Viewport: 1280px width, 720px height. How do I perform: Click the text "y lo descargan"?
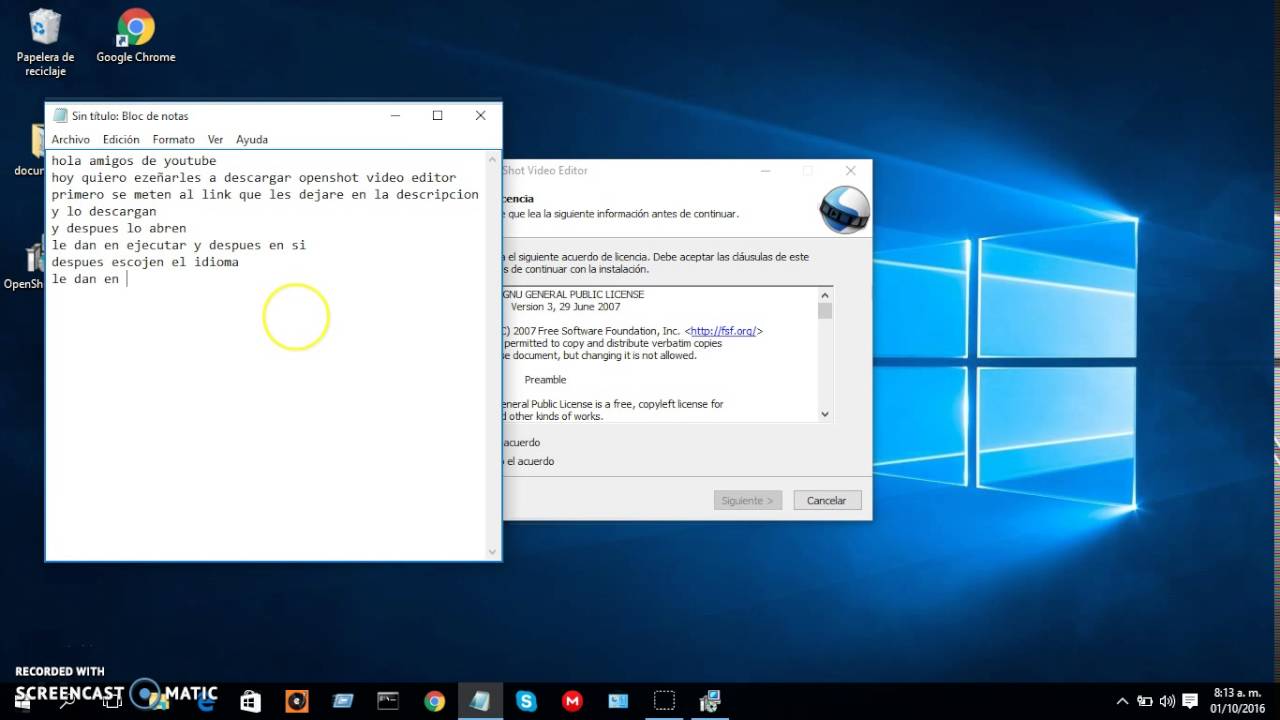pyautogui.click(x=104, y=211)
